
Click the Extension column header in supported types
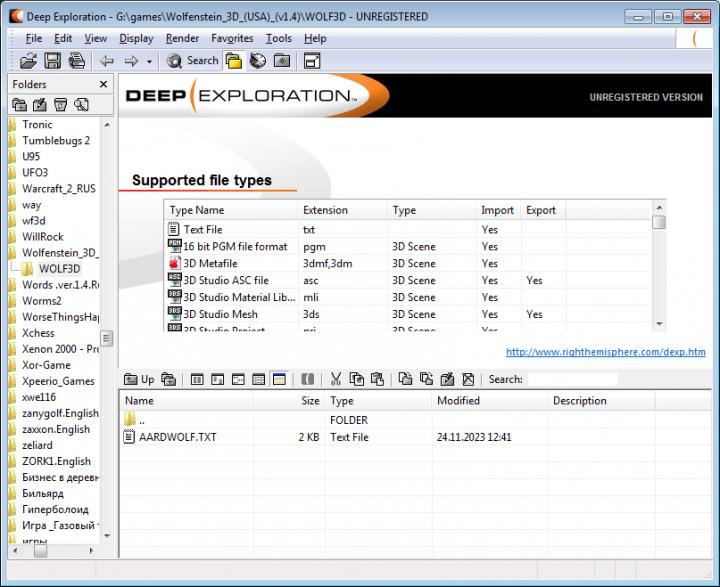tap(342, 210)
